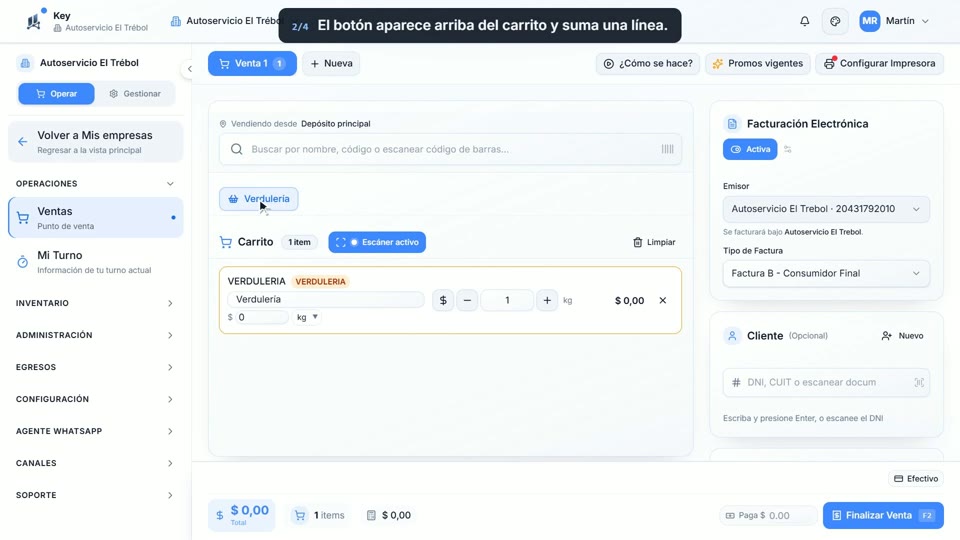Open Mi Turno page
Image resolution: width=960 pixels, height=540 pixels.
pos(96,262)
